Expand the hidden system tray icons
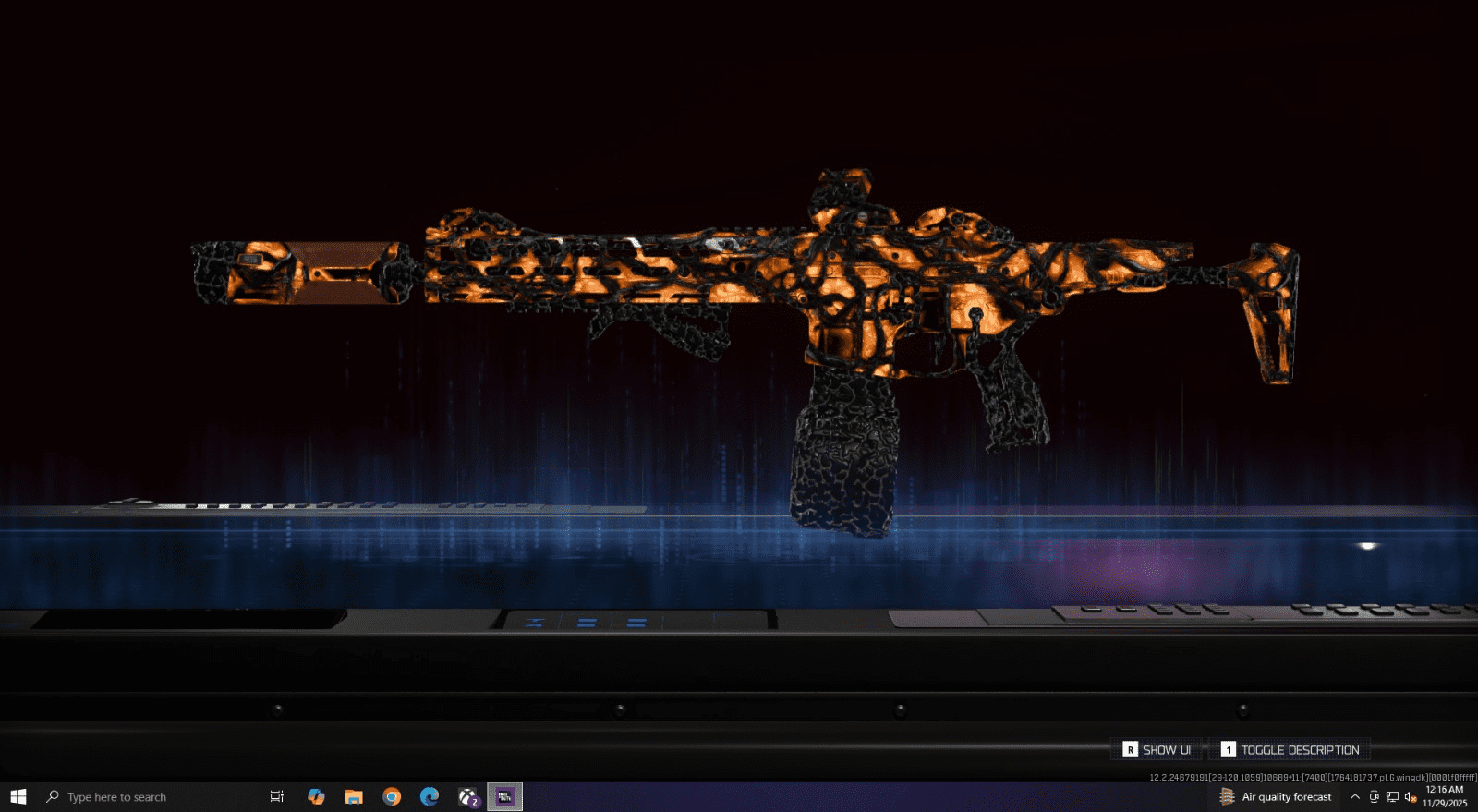 pos(1355,796)
